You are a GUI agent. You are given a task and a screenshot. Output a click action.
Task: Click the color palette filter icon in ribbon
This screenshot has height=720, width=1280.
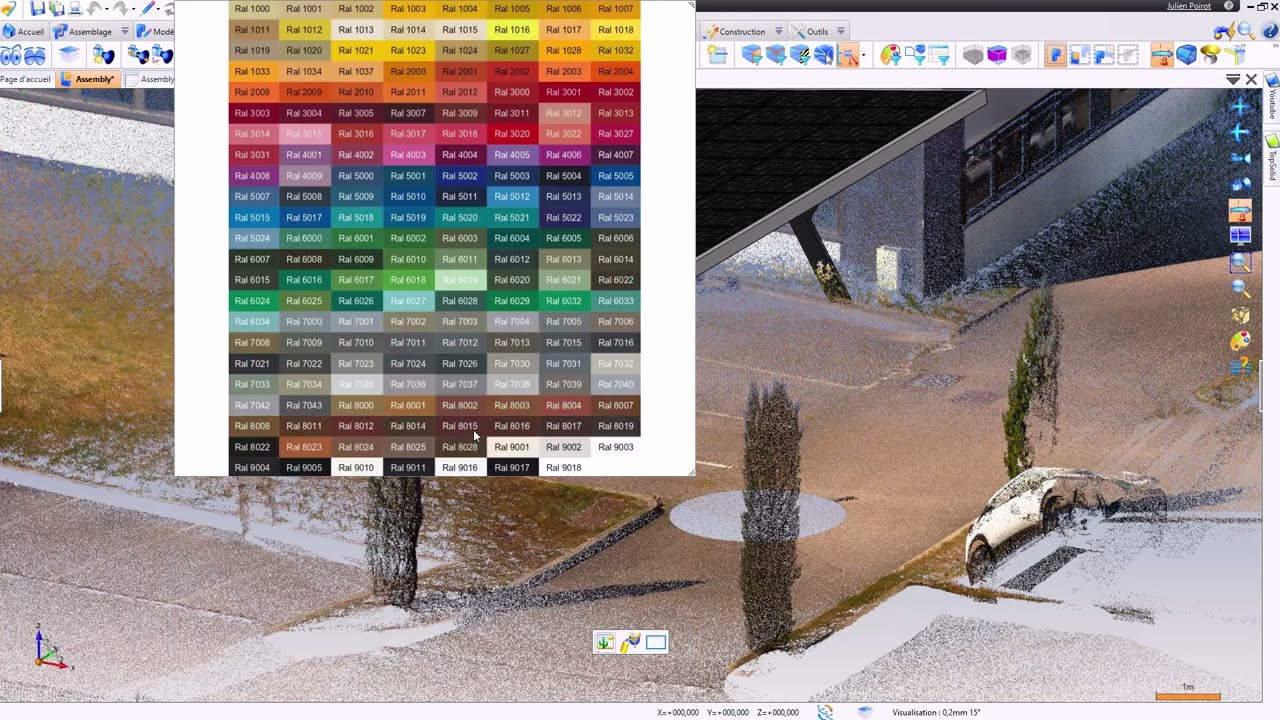(x=890, y=54)
